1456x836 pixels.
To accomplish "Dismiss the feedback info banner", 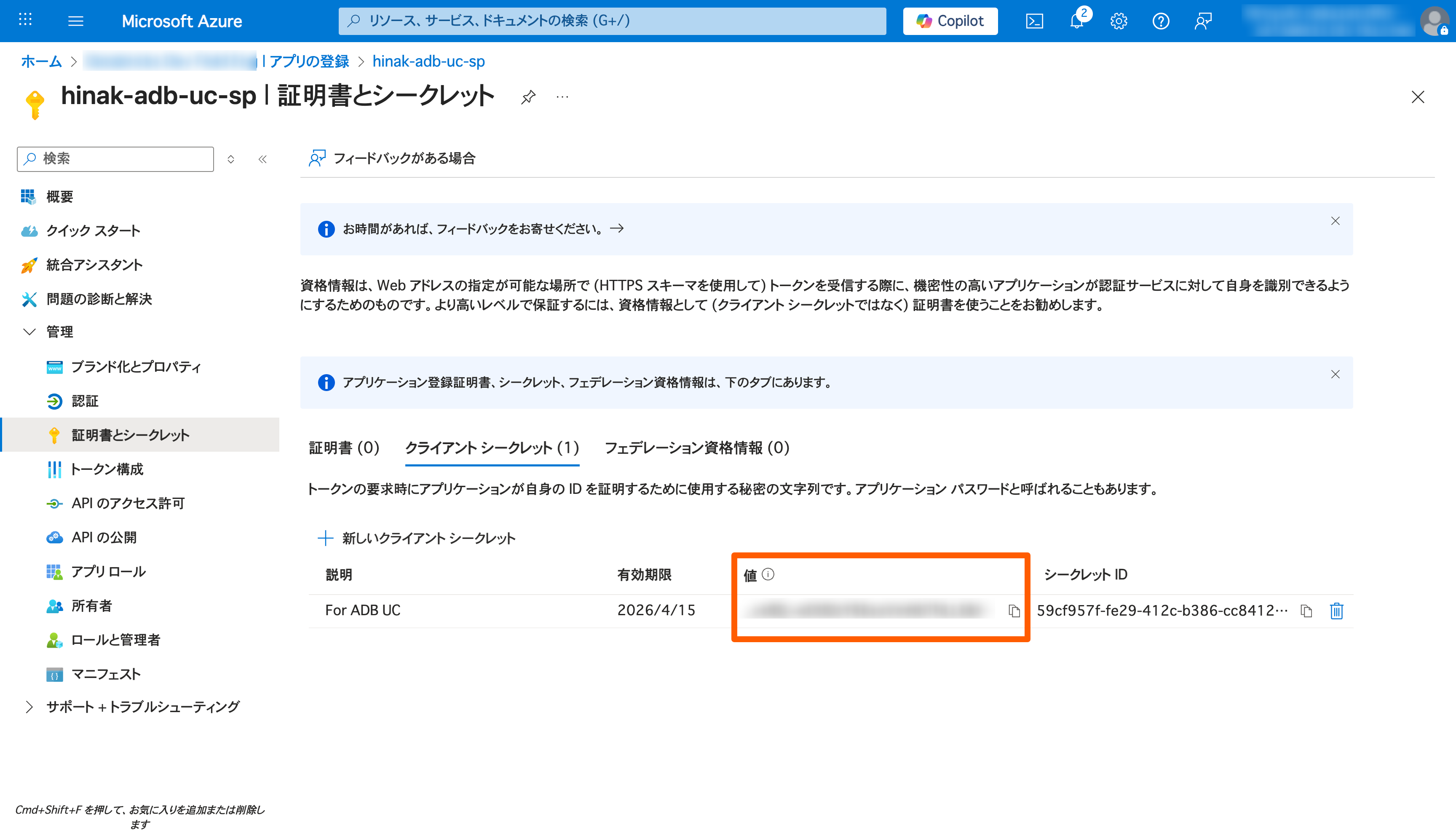I will click(x=1335, y=221).
